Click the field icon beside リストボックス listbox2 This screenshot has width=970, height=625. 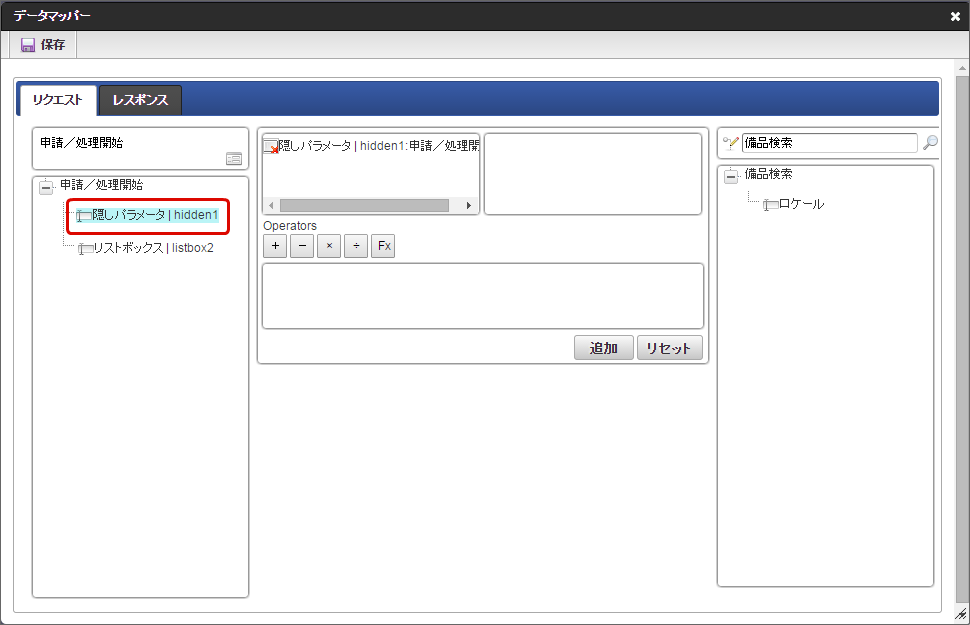coord(85,249)
